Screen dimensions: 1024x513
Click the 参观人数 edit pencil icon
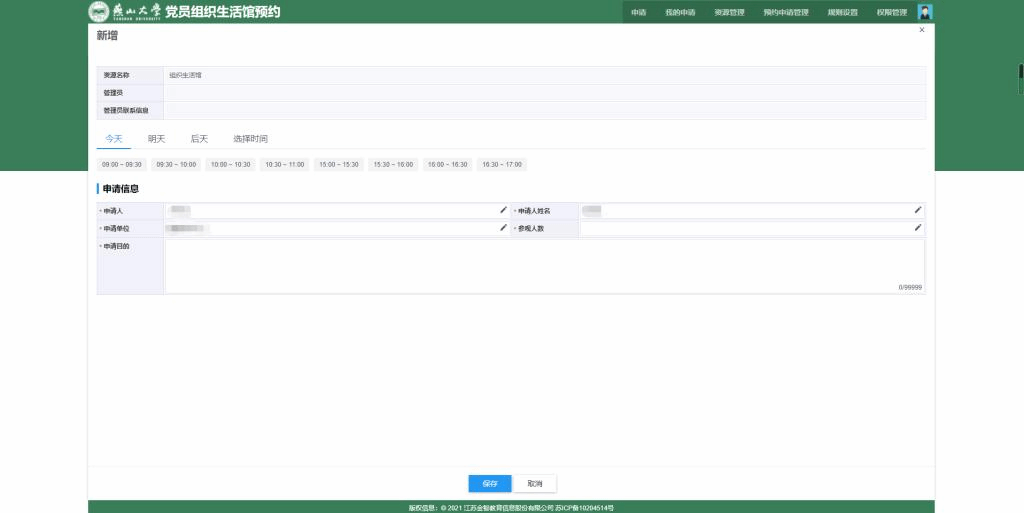[x=918, y=228]
